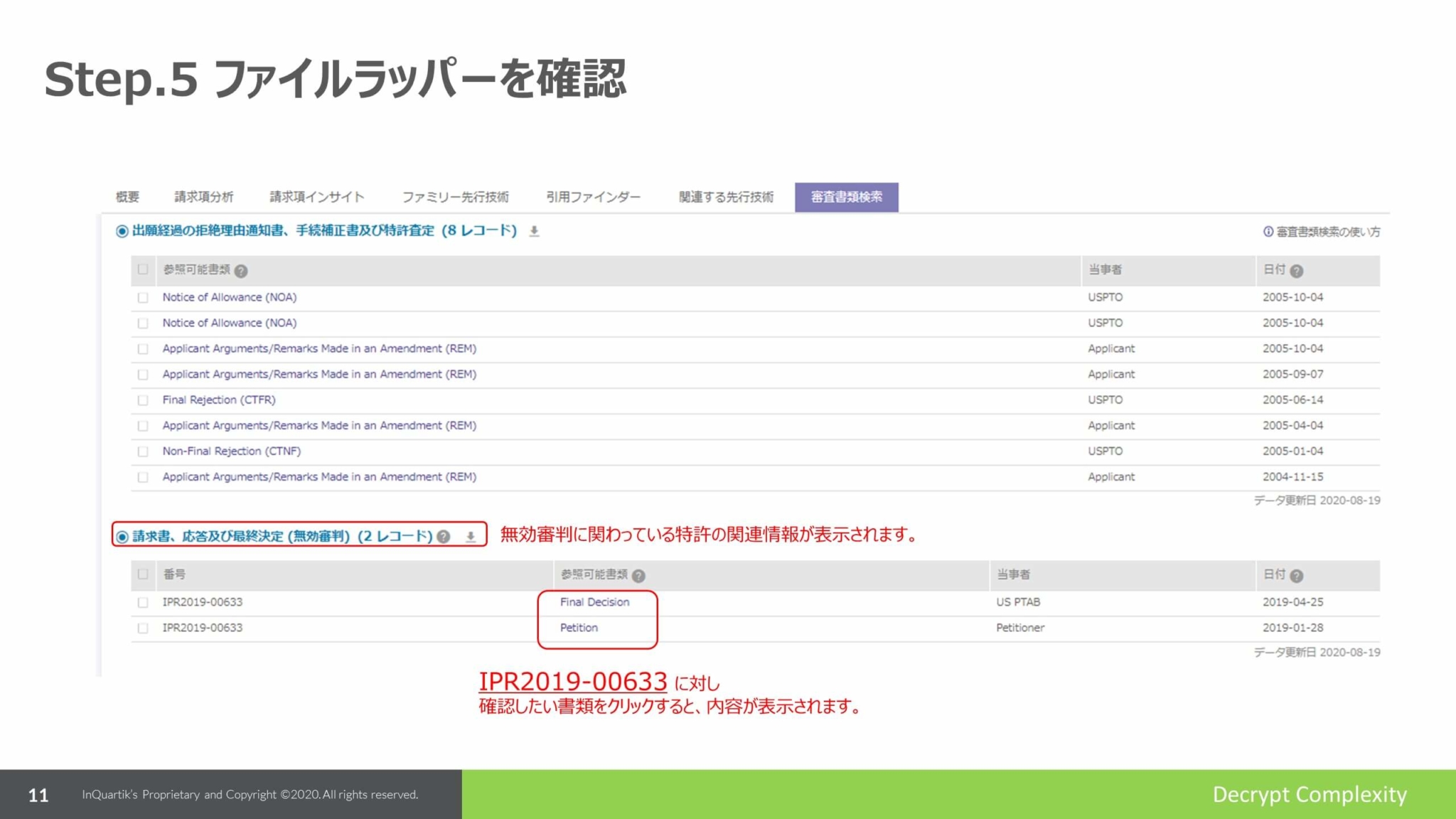Click the 当事者 header in IPR table
This screenshot has height=819, width=1456.
1013,574
